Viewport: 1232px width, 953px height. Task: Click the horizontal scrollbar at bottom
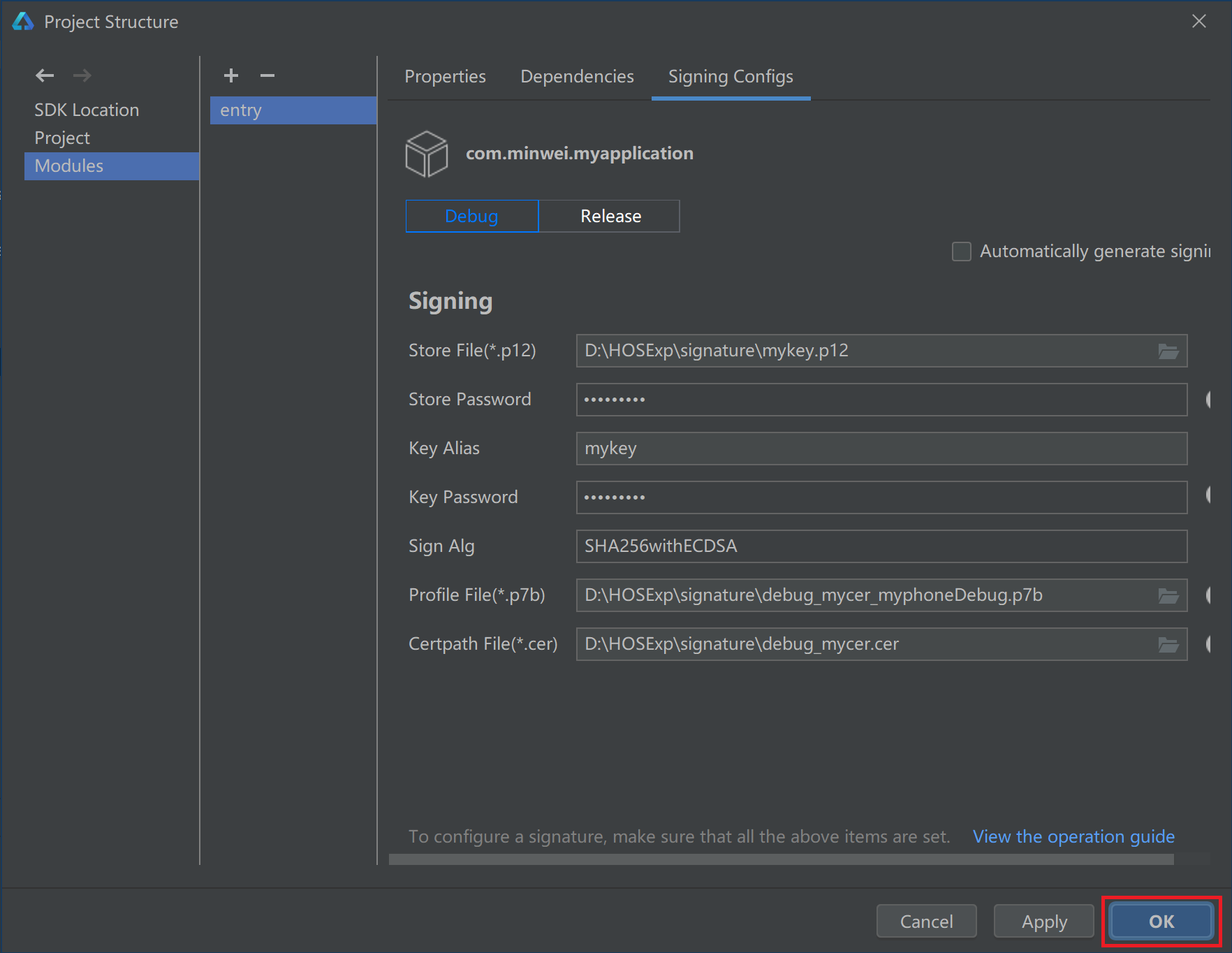[782, 859]
